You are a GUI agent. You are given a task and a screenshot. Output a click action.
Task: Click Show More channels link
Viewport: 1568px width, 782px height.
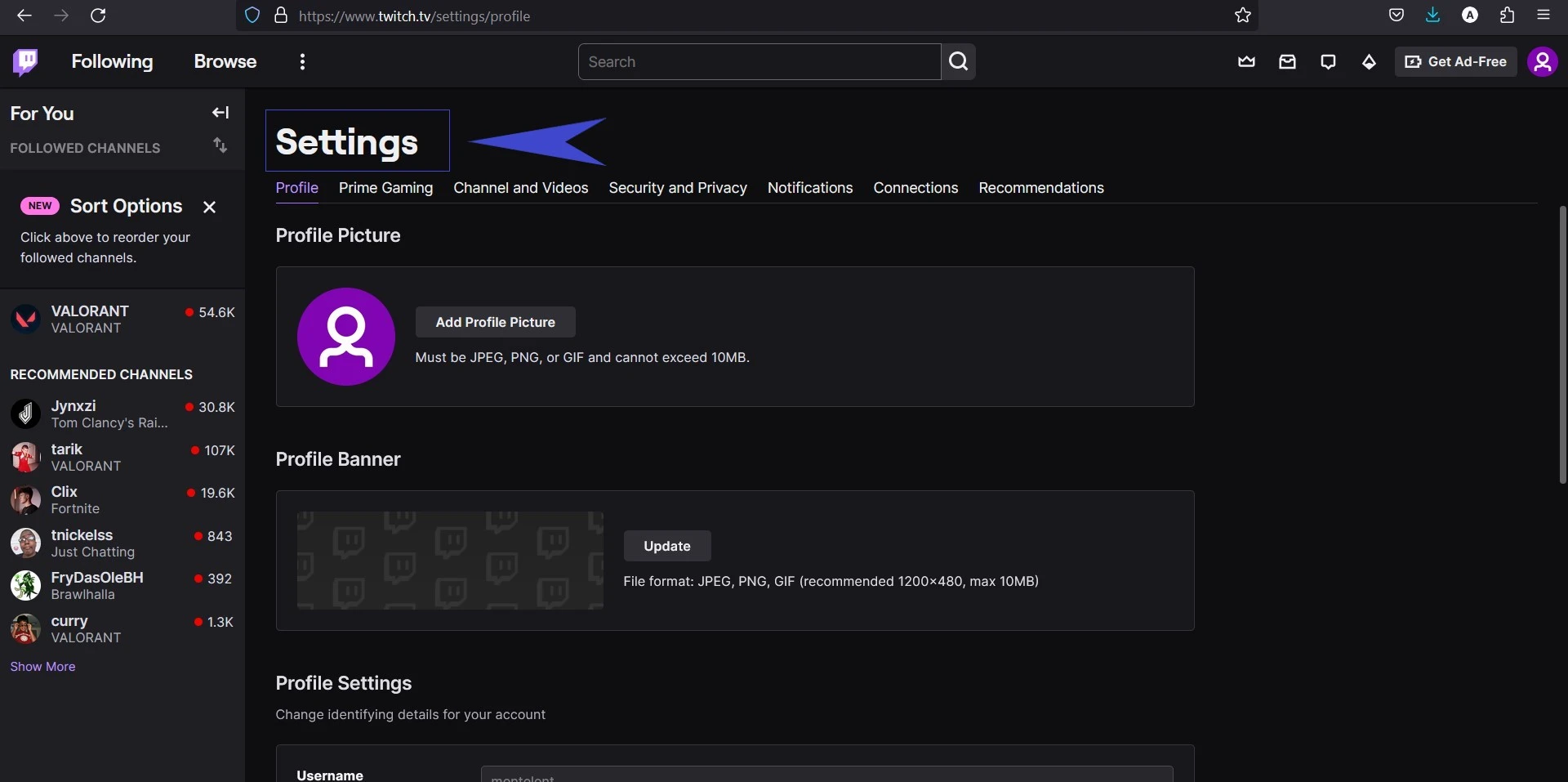point(42,667)
